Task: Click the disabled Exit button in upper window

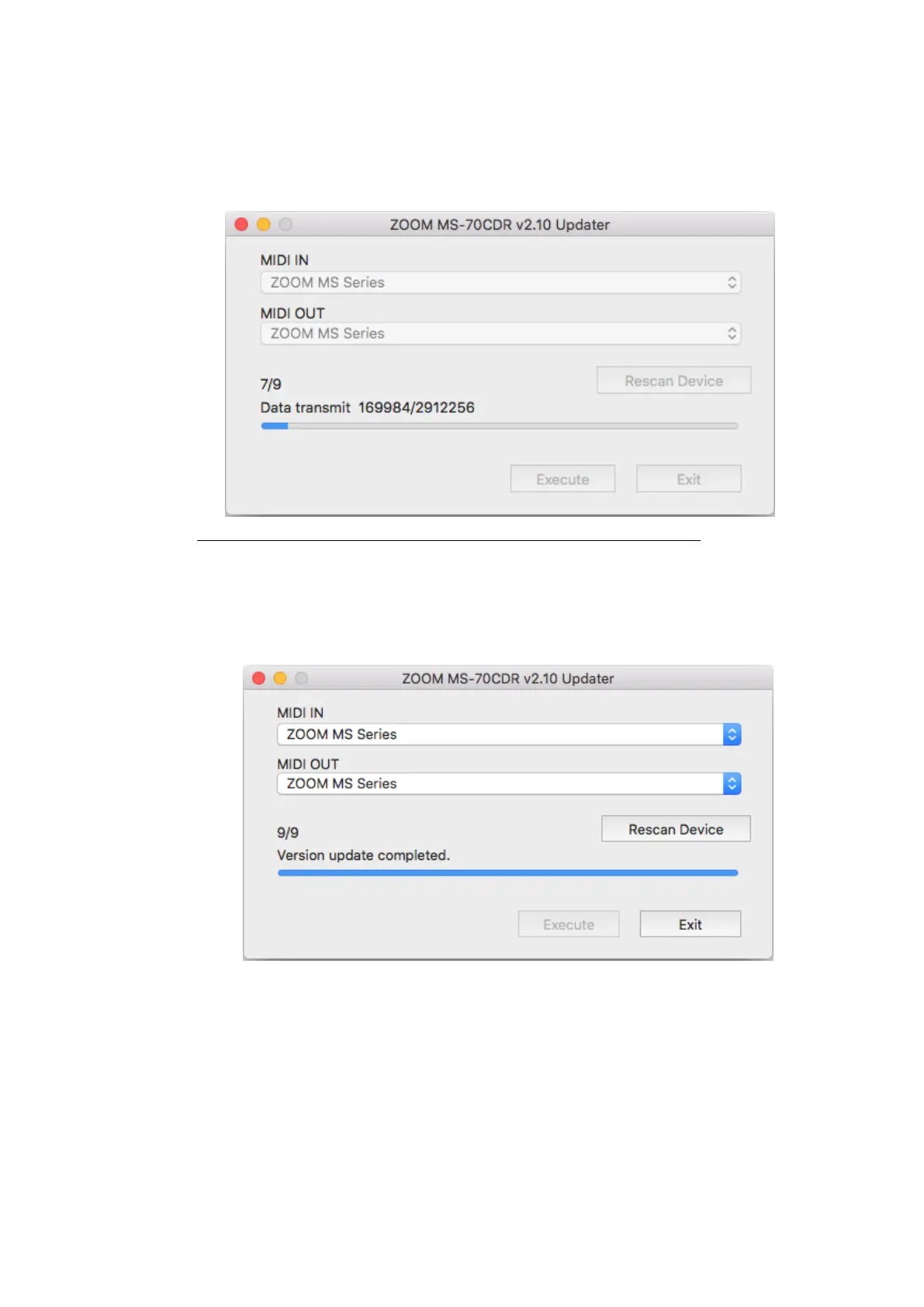Action: pos(689,479)
